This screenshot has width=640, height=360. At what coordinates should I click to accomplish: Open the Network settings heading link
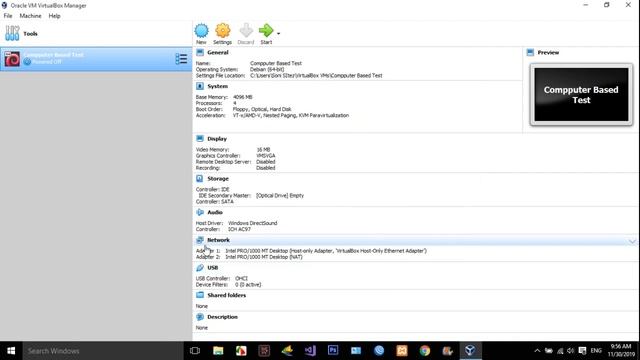[218, 240]
